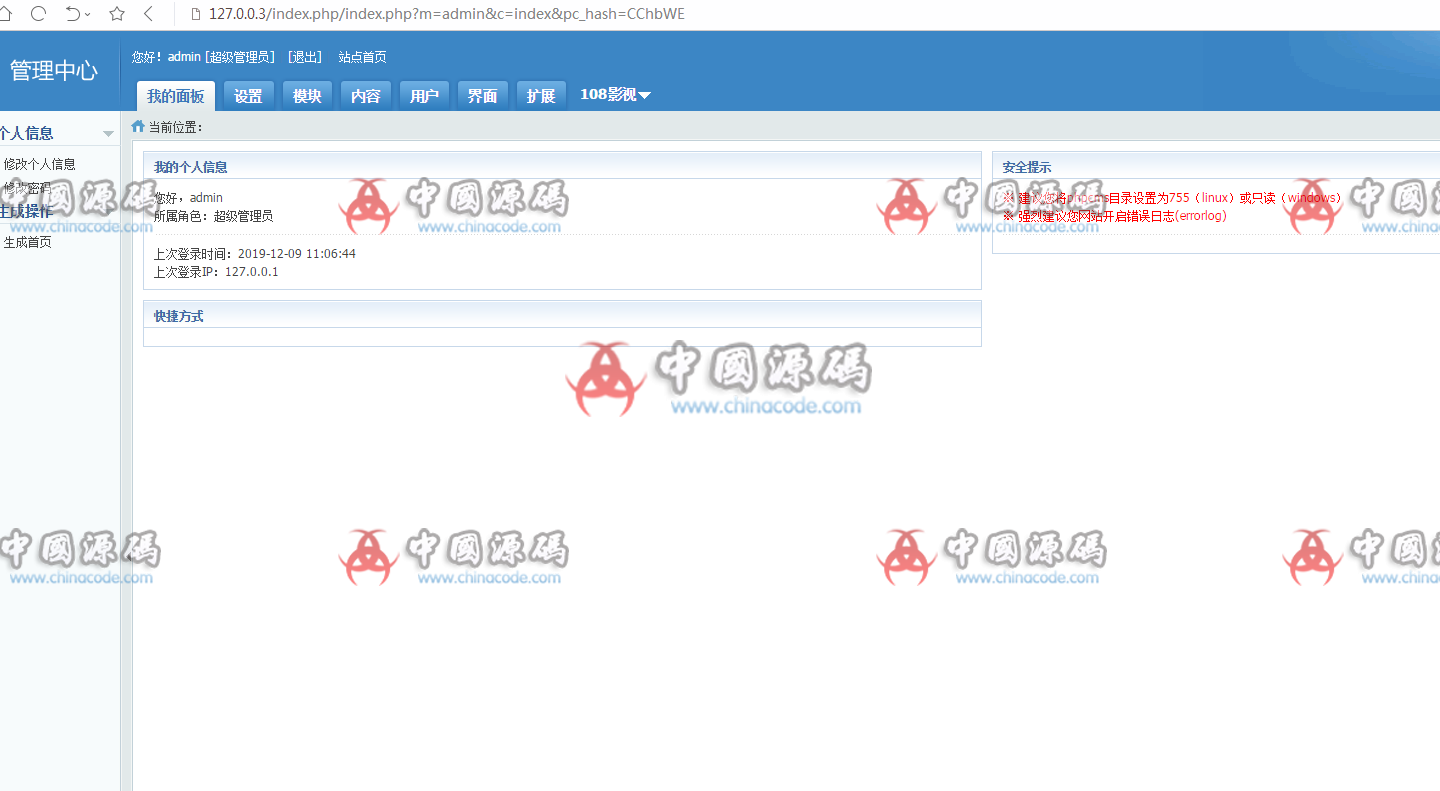1440x791 pixels.
Task: Click the browser back chevron icon
Action: (149, 14)
